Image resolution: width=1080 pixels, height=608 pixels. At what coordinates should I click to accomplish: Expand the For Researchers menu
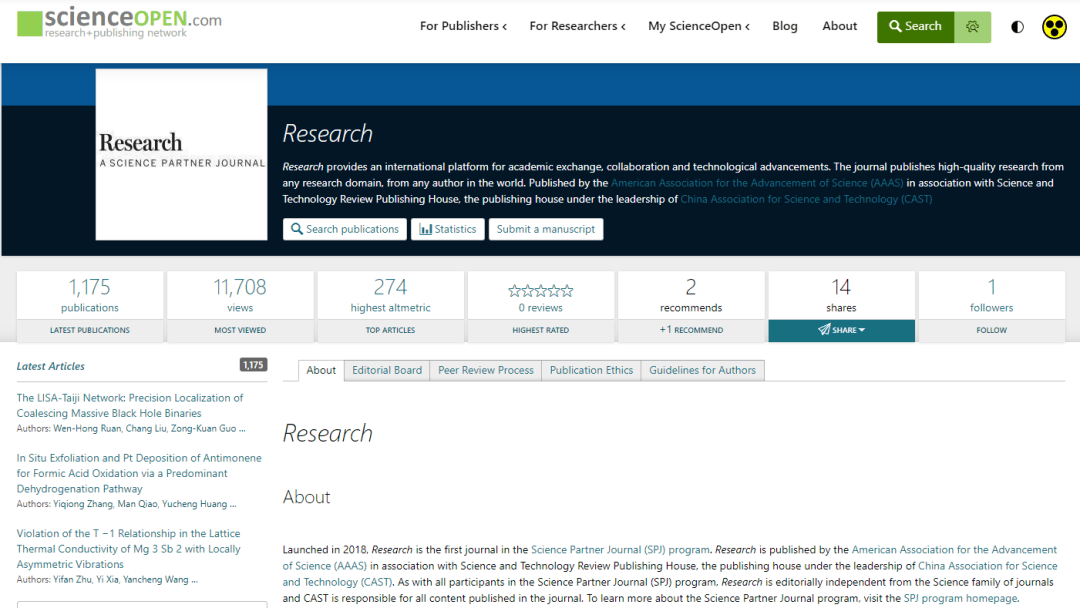pyautogui.click(x=577, y=26)
